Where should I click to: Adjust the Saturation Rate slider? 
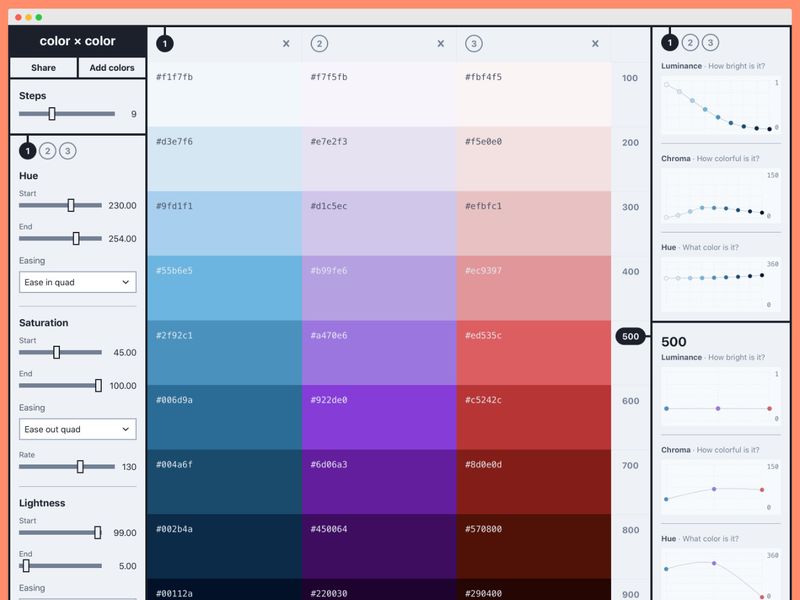(x=82, y=465)
